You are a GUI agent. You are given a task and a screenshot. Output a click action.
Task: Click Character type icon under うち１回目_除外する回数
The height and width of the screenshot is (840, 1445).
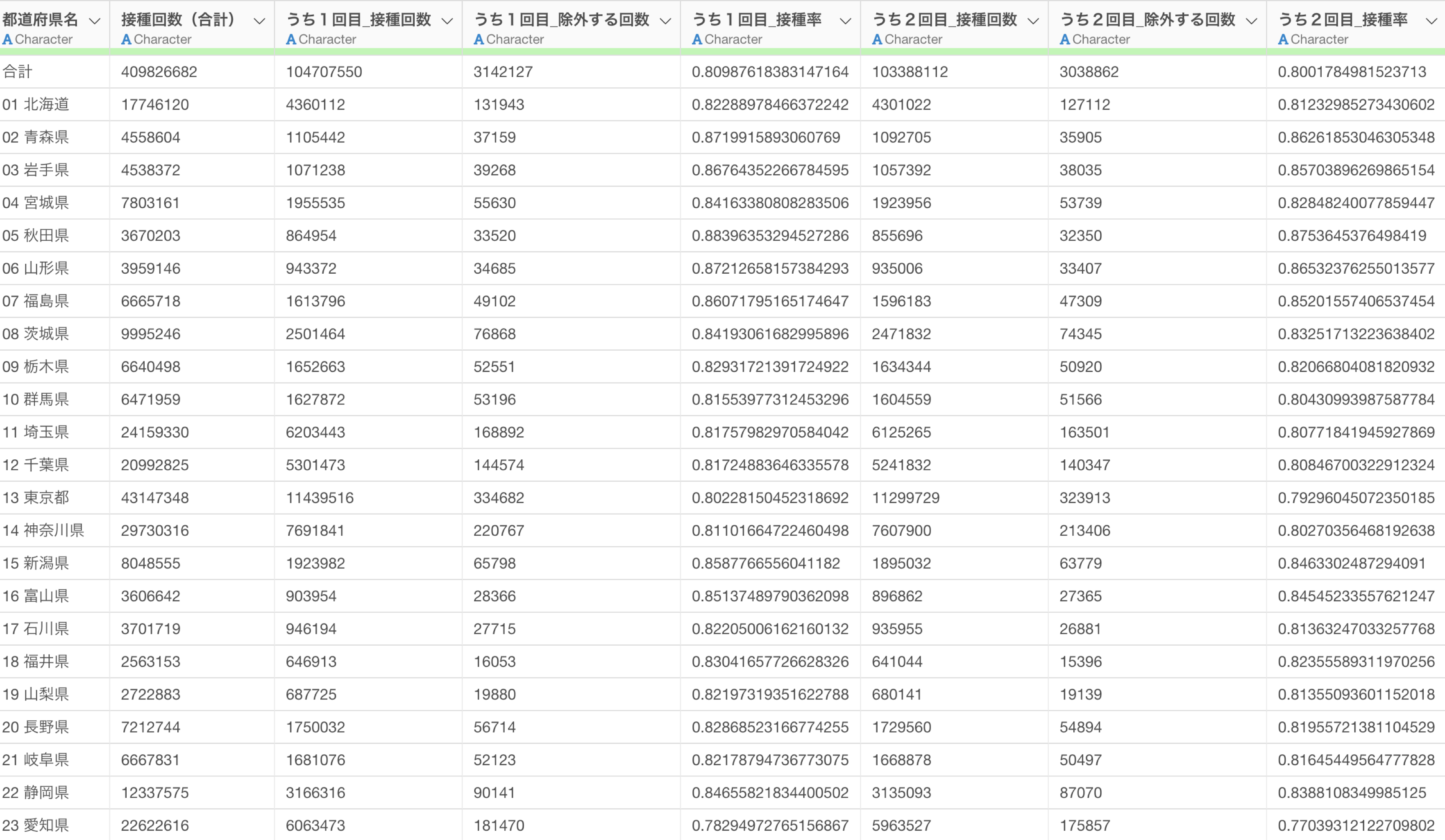(x=479, y=40)
